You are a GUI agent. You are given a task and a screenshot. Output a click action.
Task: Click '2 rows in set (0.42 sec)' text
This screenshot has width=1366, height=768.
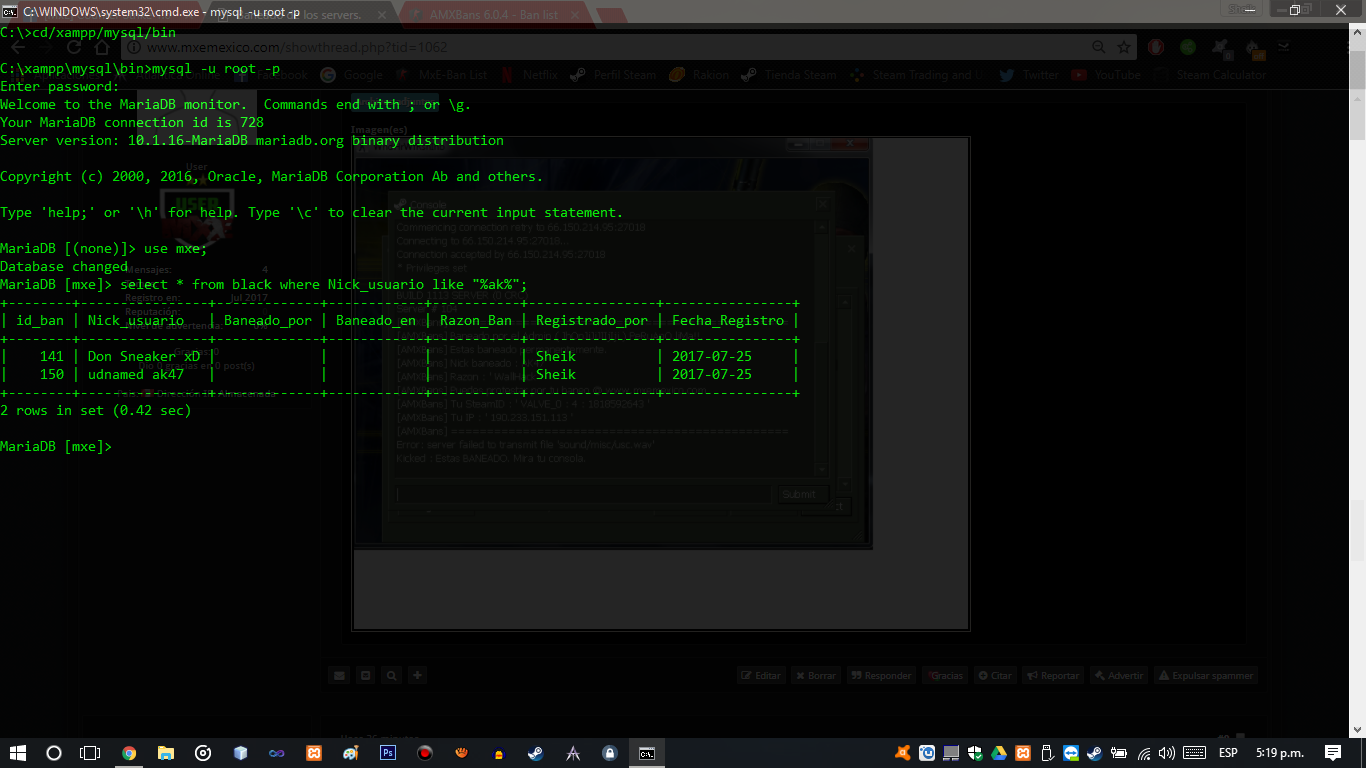(96, 410)
